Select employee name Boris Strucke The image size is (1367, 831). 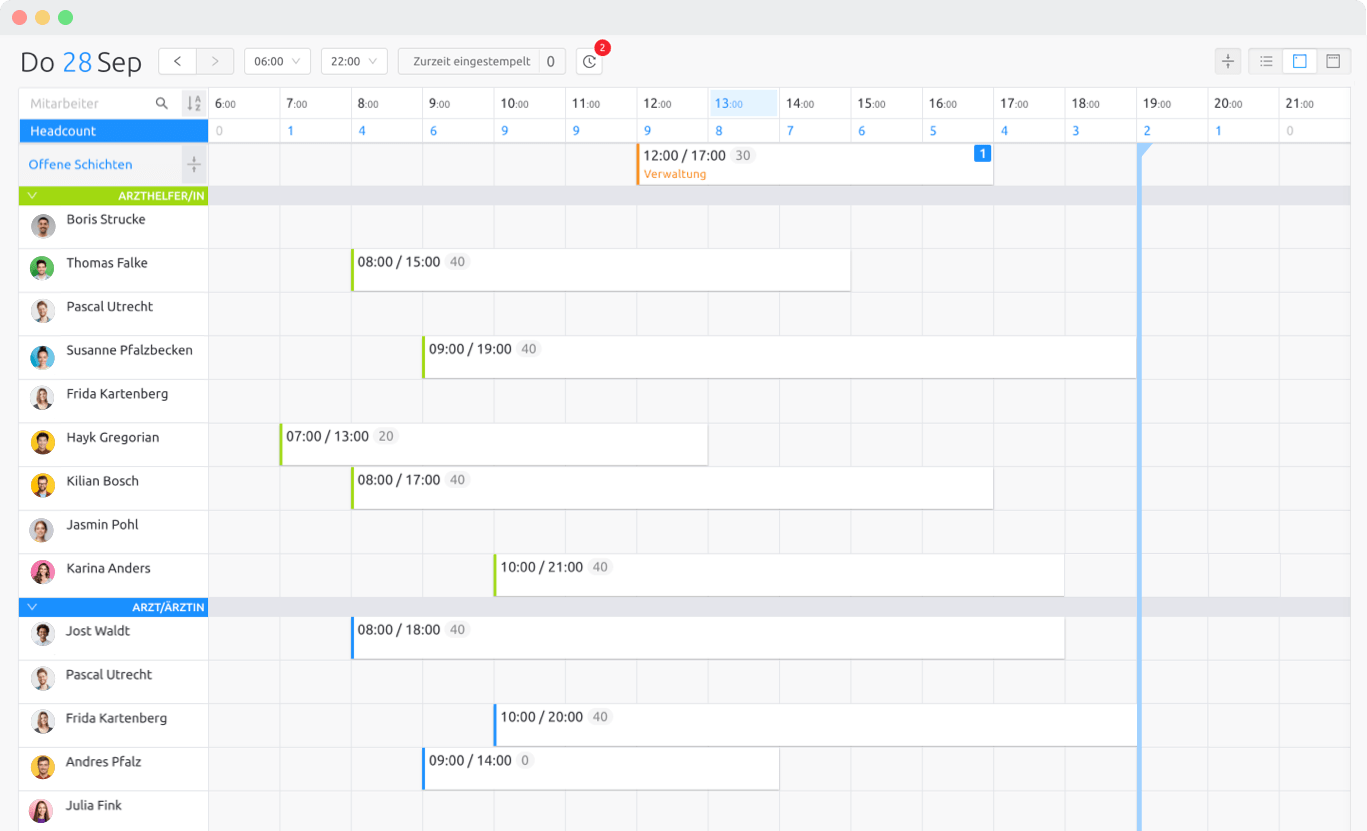pyautogui.click(x=106, y=220)
